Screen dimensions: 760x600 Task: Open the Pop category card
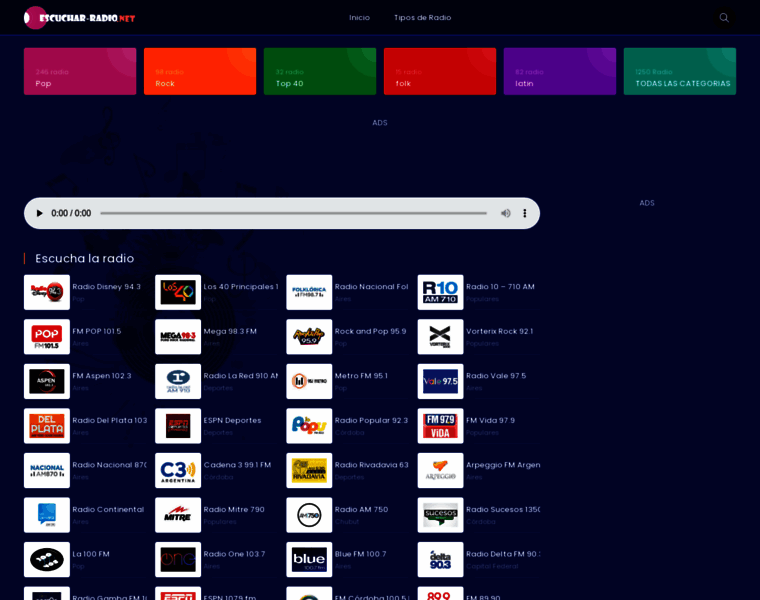click(80, 71)
